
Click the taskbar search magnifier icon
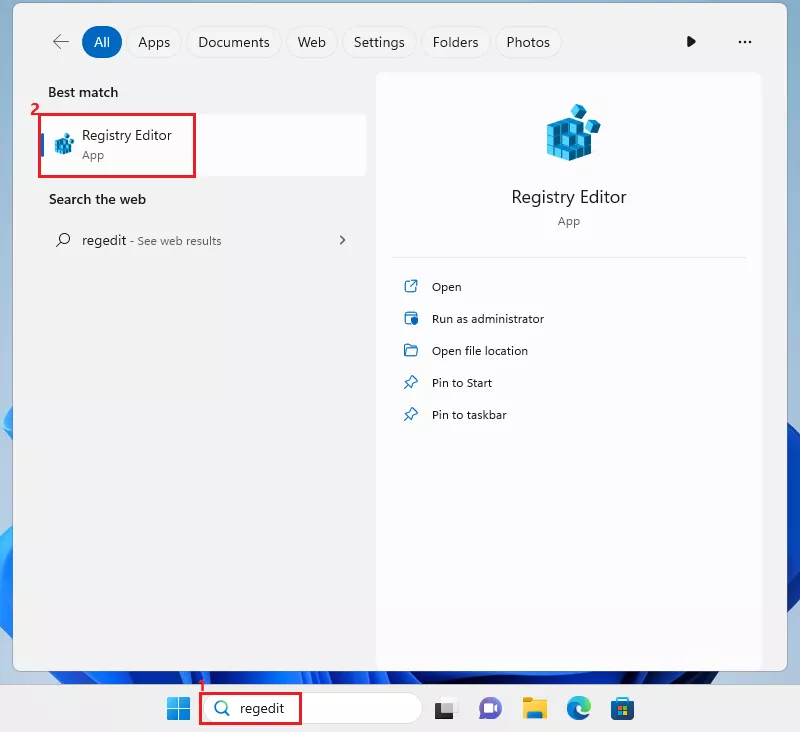coord(221,708)
